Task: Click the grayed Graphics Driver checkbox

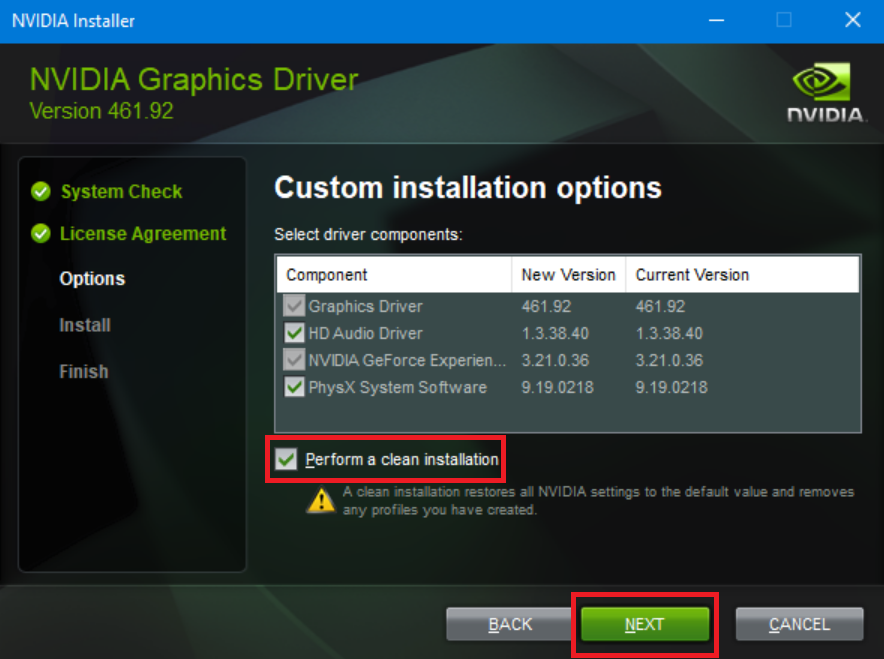Action: 294,306
